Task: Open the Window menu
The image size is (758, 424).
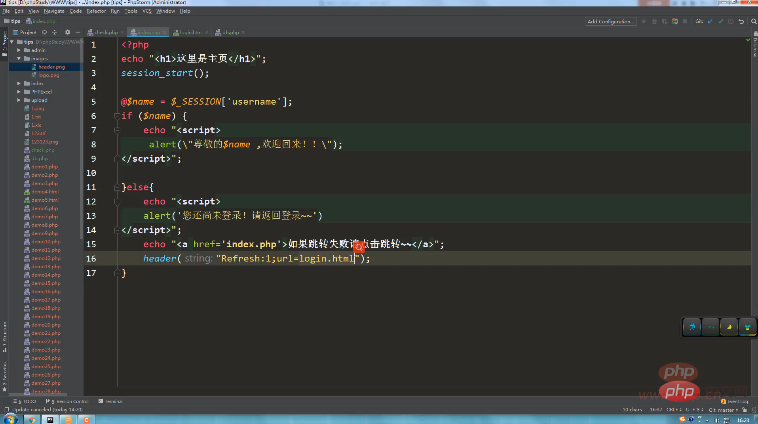Action: 165,11
